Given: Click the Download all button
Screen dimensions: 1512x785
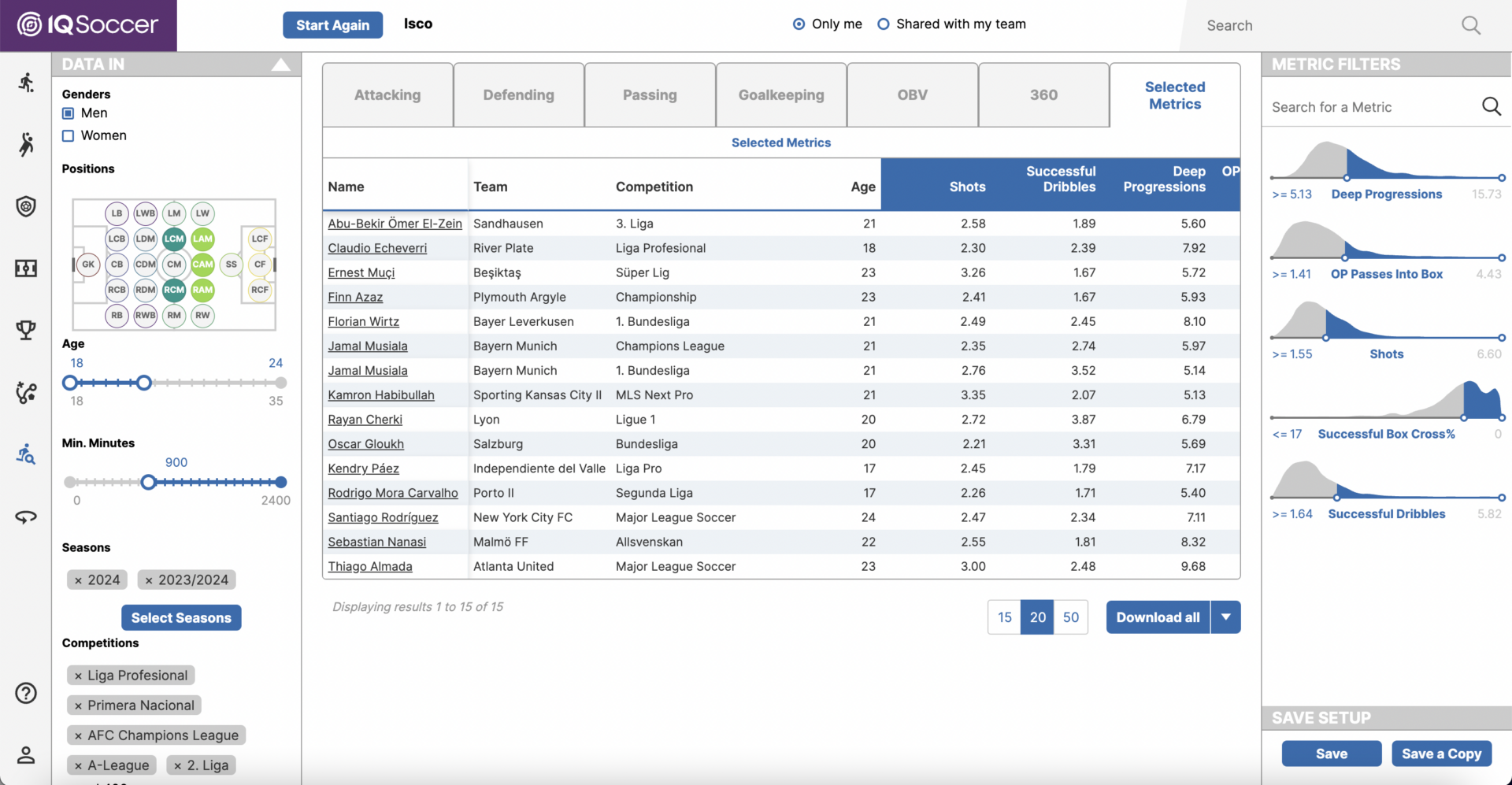Looking at the screenshot, I should pyautogui.click(x=1158, y=617).
